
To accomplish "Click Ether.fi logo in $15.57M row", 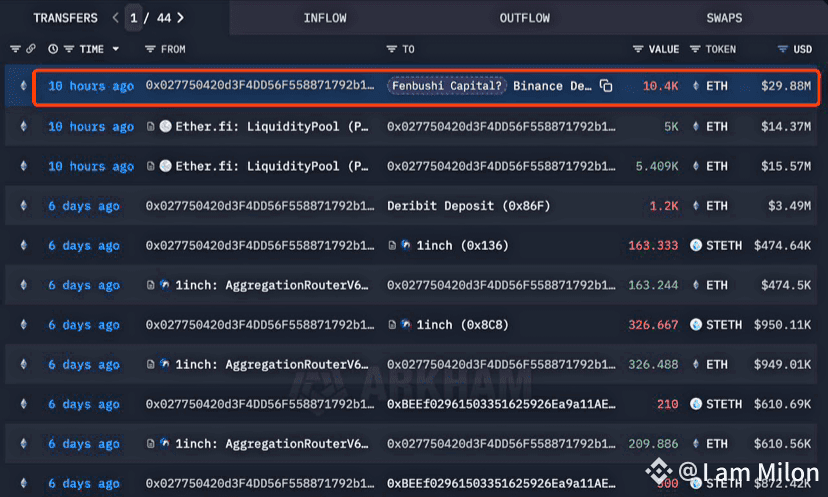I will pos(165,166).
